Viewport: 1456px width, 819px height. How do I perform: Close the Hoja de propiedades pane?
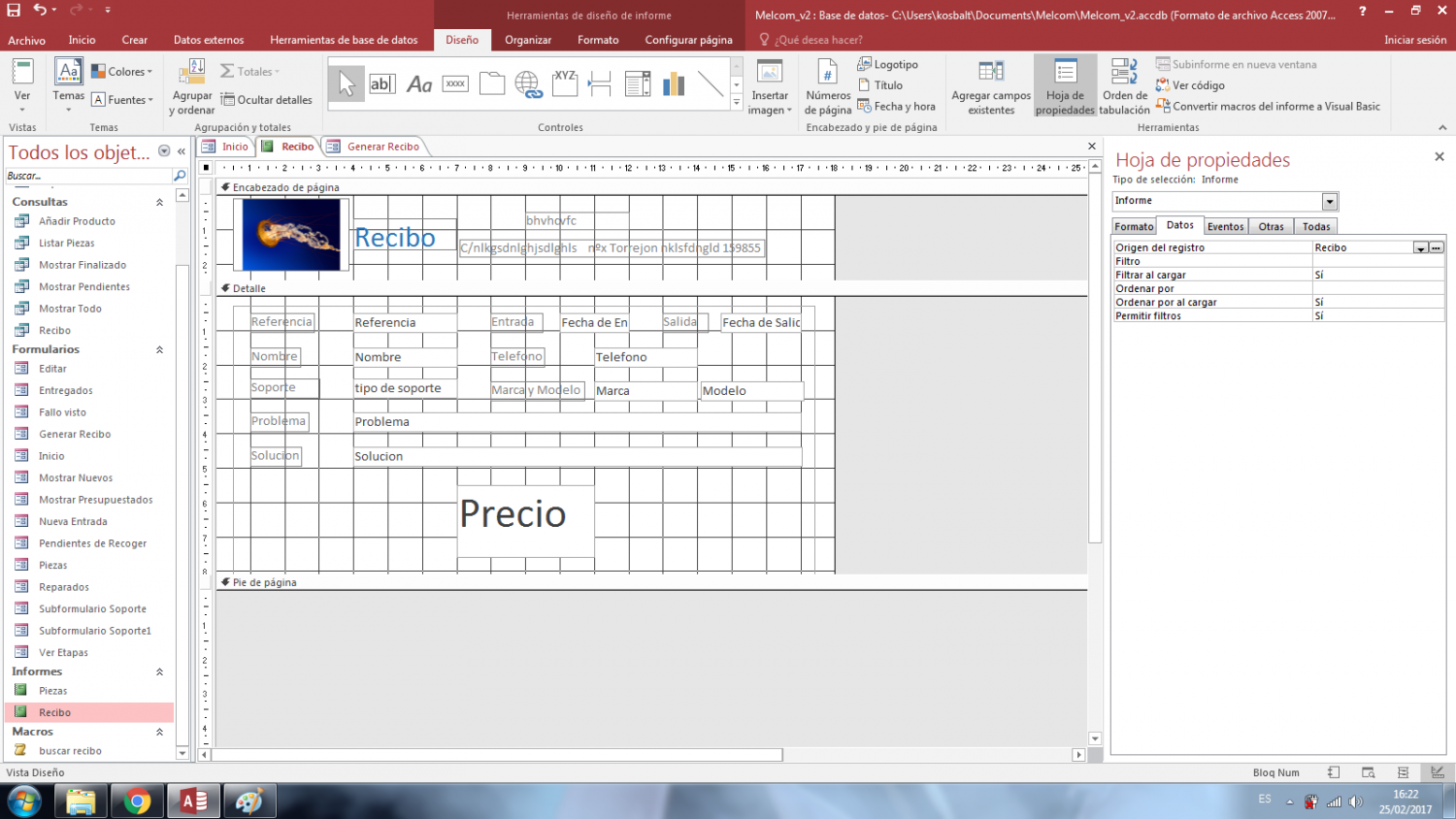1439,156
